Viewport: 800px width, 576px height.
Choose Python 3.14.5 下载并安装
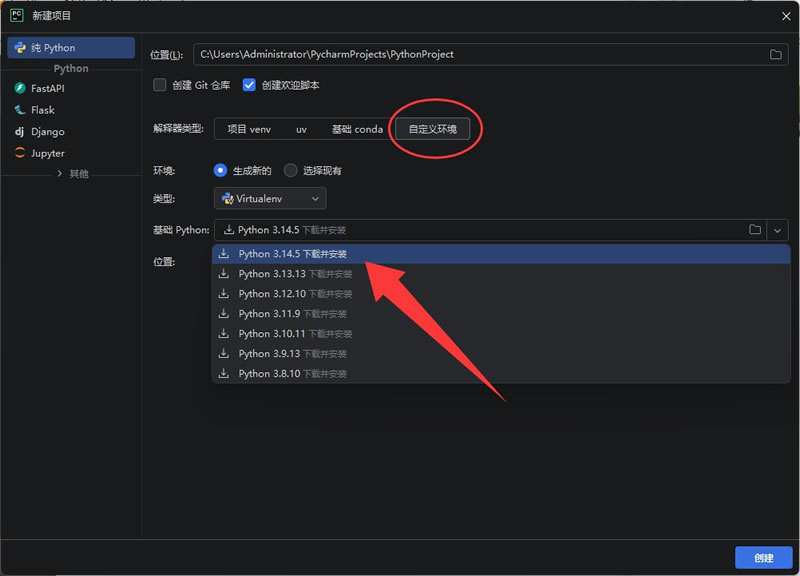(501, 254)
